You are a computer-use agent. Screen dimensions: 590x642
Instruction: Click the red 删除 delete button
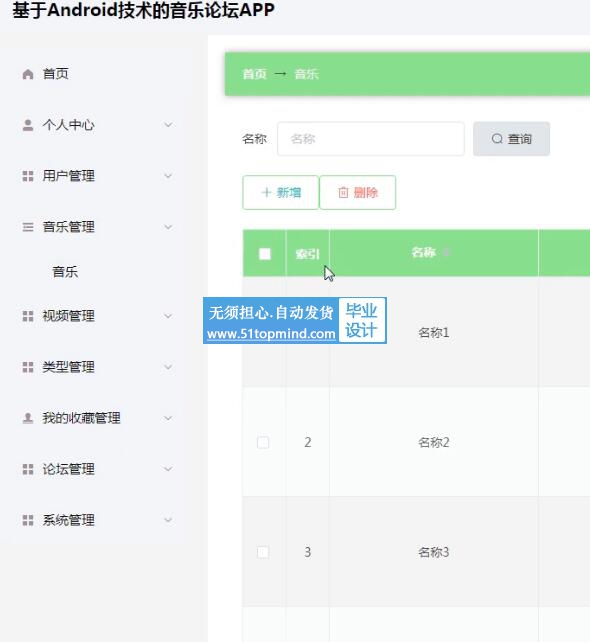[357, 192]
